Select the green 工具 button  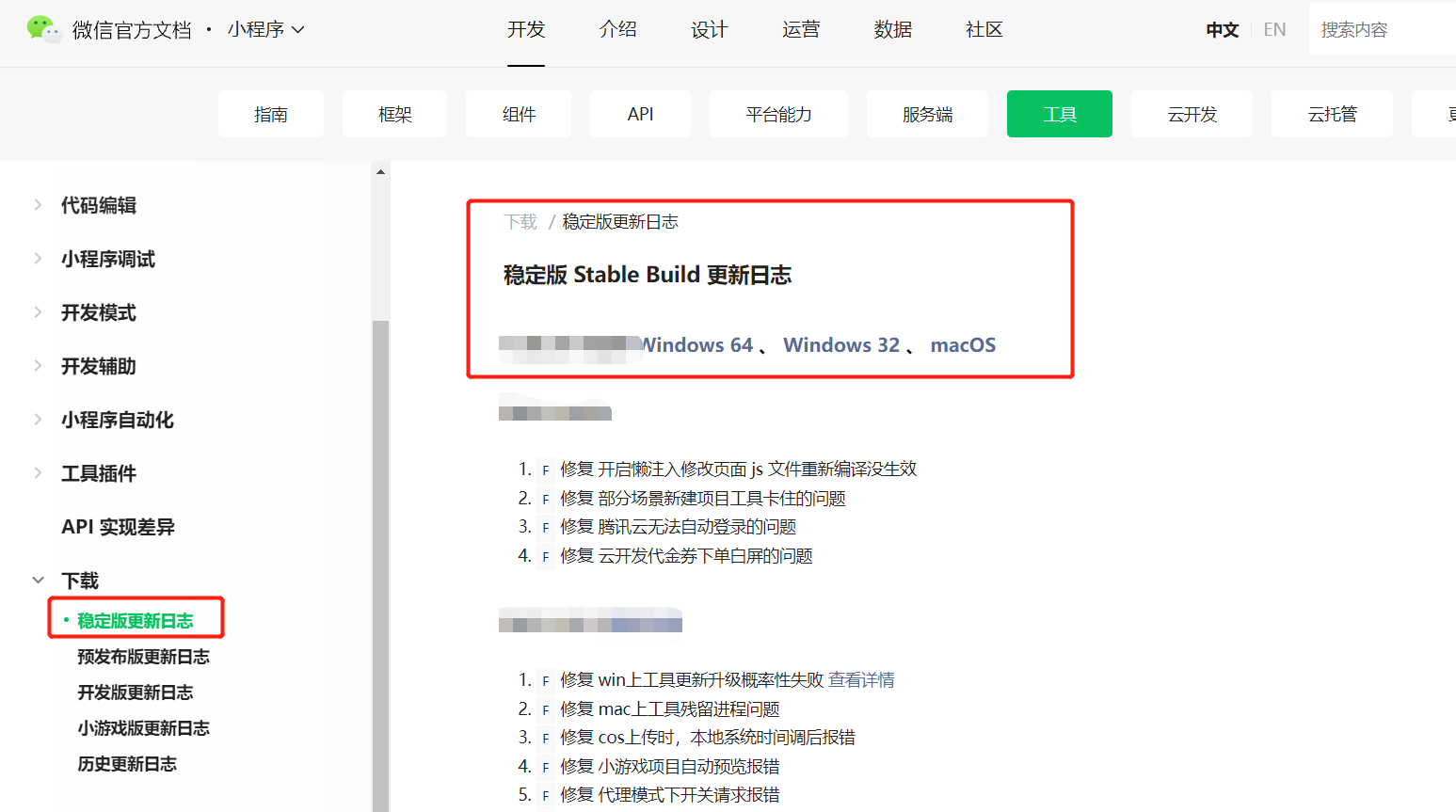tap(1060, 114)
